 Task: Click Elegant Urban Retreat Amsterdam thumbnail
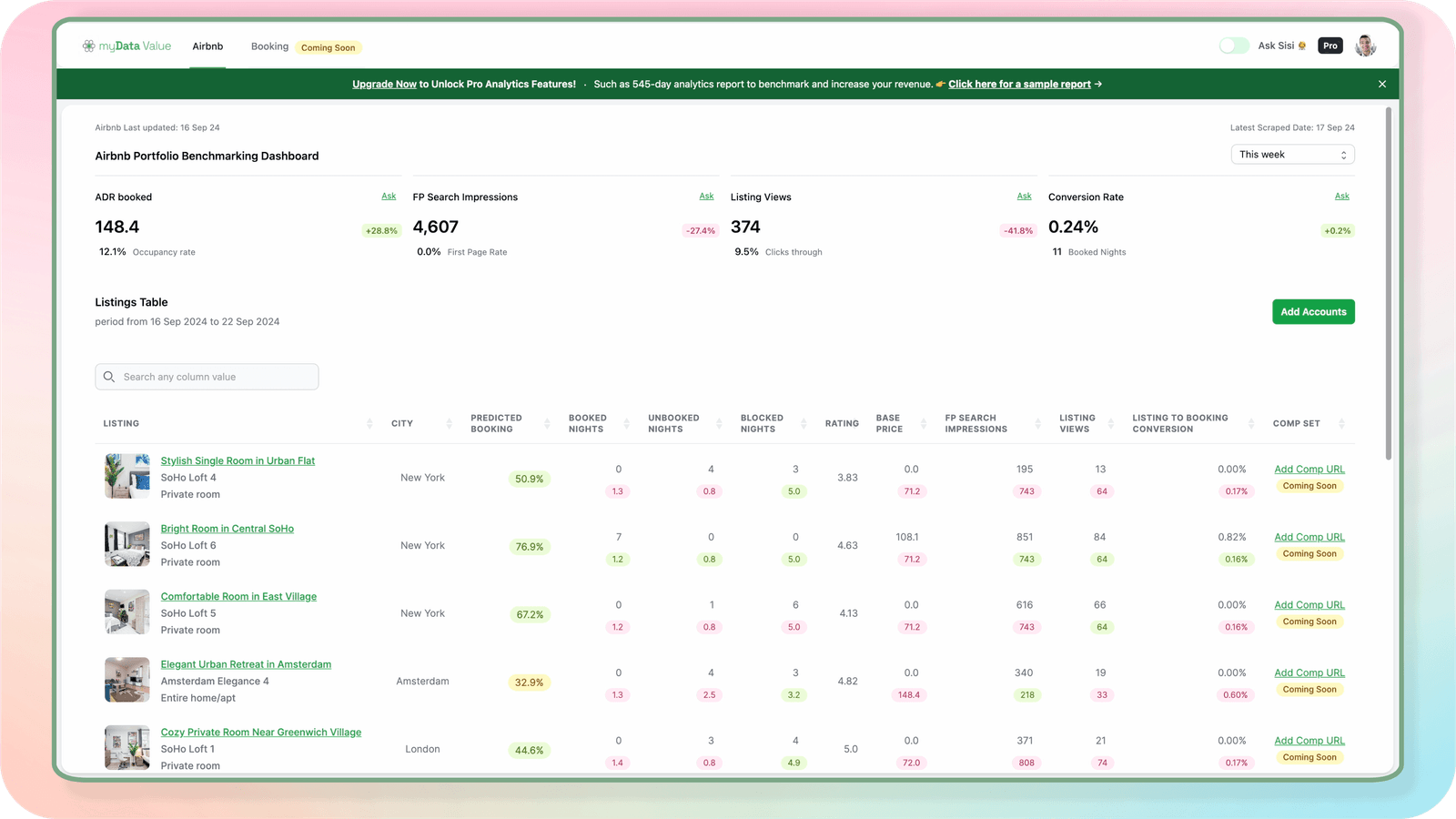(x=127, y=680)
